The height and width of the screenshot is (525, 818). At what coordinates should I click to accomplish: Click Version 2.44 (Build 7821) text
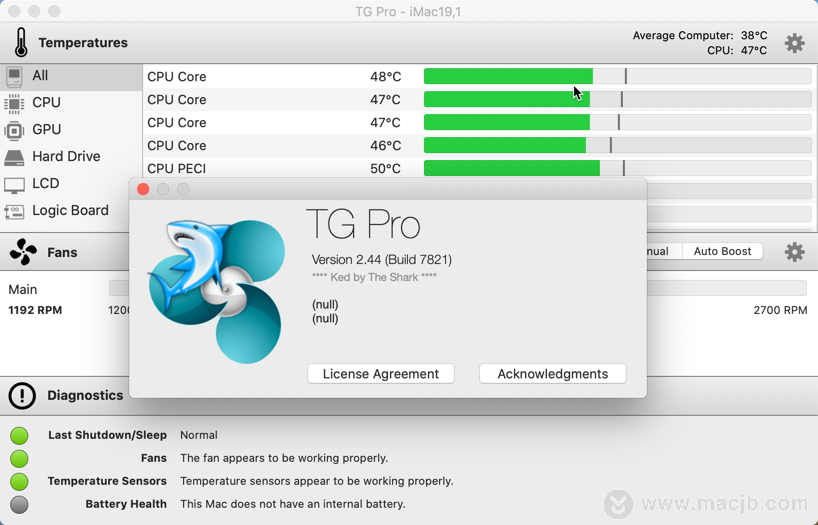381,259
